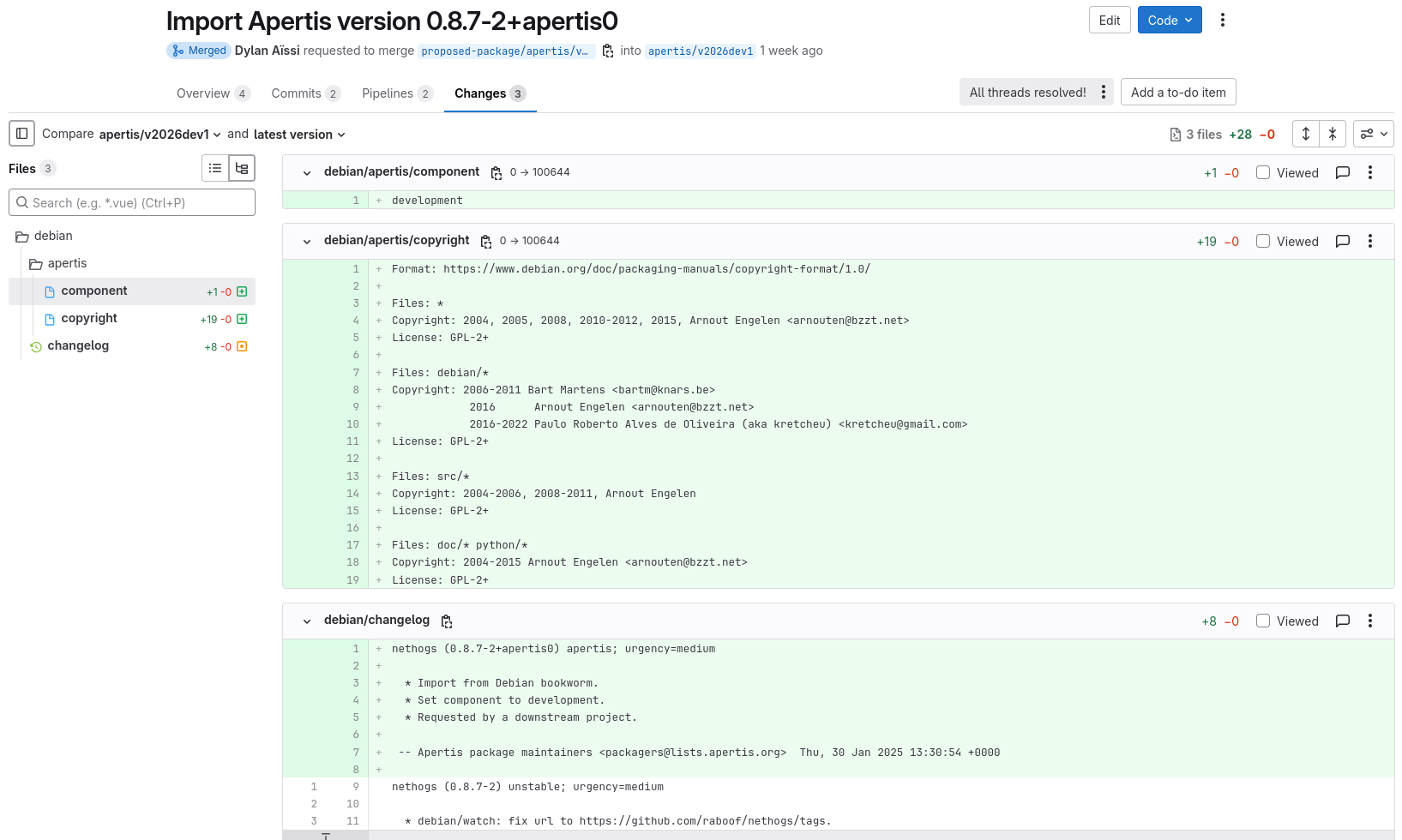
Task: Mark debian/changelog as Viewed
Action: pyautogui.click(x=1263, y=621)
